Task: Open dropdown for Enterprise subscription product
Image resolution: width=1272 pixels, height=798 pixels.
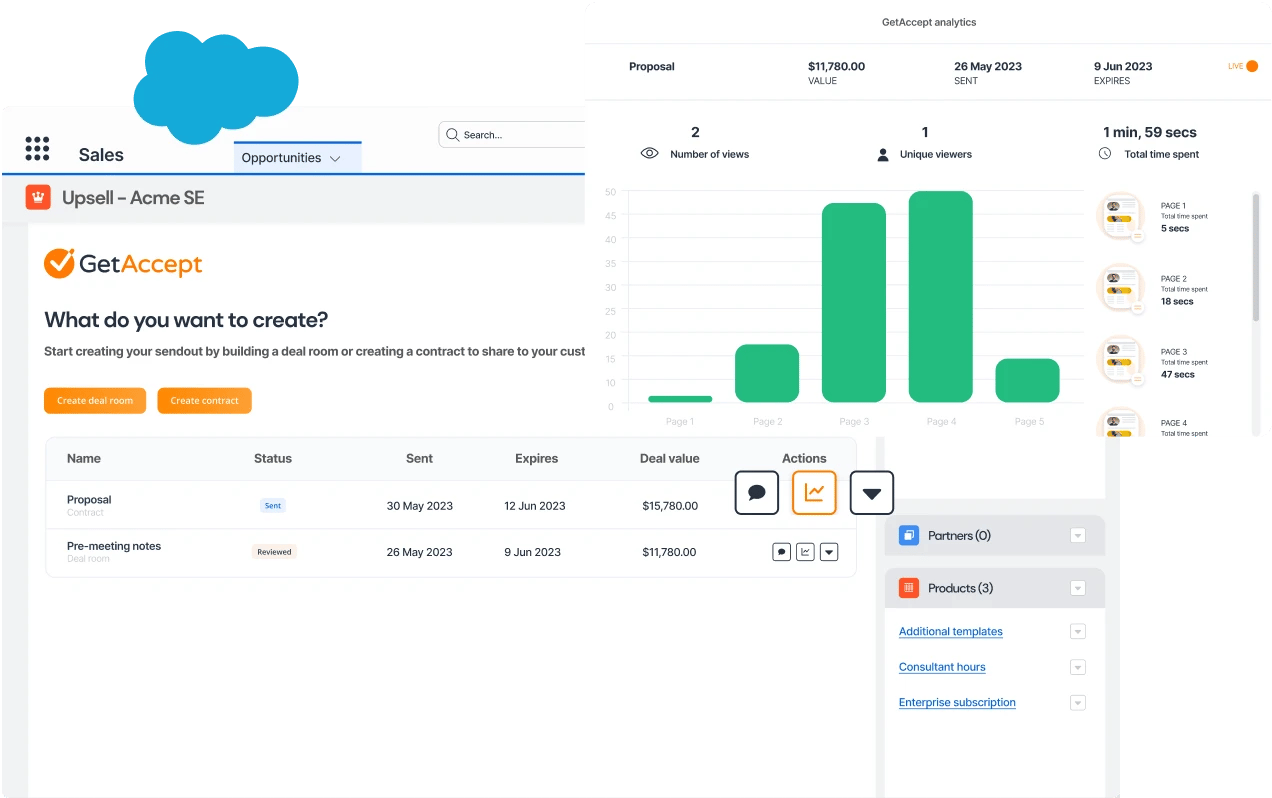Action: point(1078,702)
